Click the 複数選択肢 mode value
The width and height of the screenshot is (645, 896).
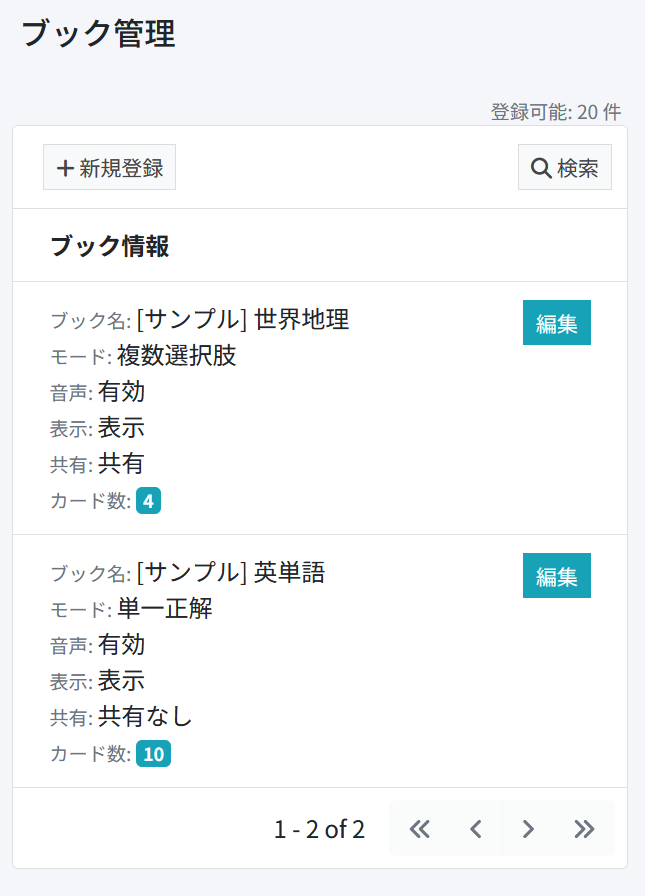coord(177,355)
